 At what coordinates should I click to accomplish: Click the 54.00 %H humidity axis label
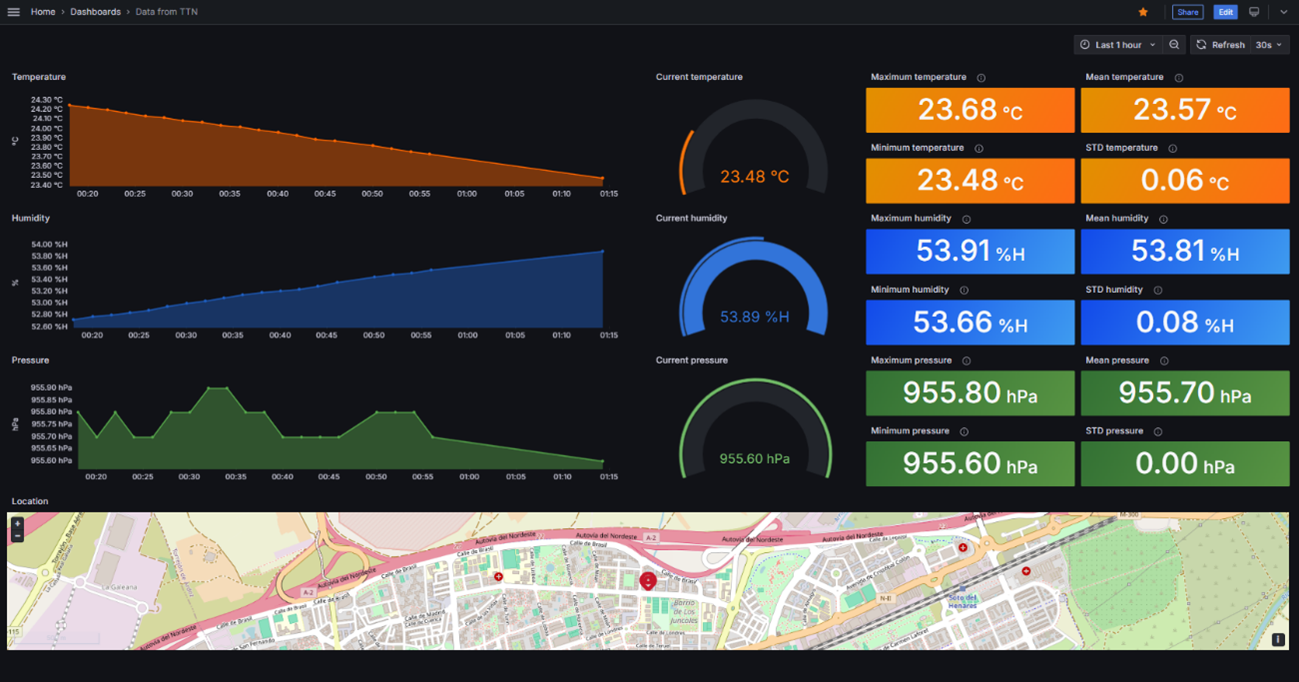tap(49, 244)
